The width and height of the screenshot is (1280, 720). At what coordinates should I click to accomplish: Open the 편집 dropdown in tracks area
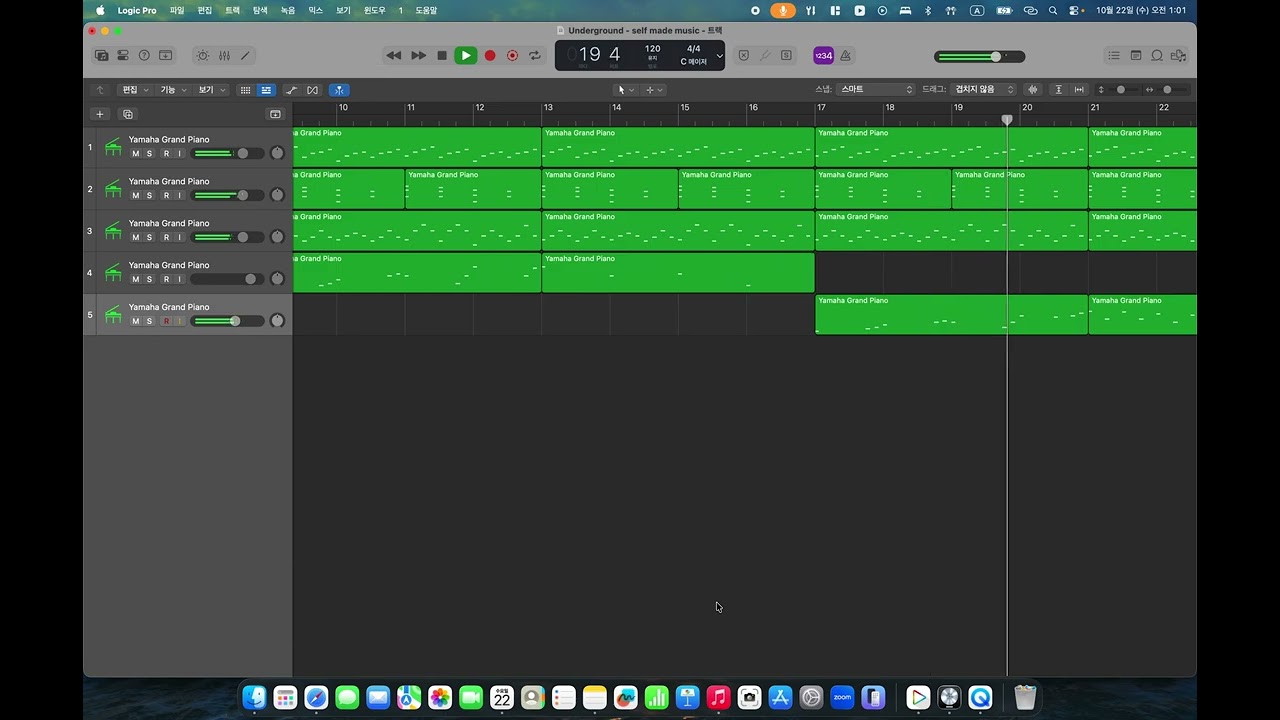(134, 90)
